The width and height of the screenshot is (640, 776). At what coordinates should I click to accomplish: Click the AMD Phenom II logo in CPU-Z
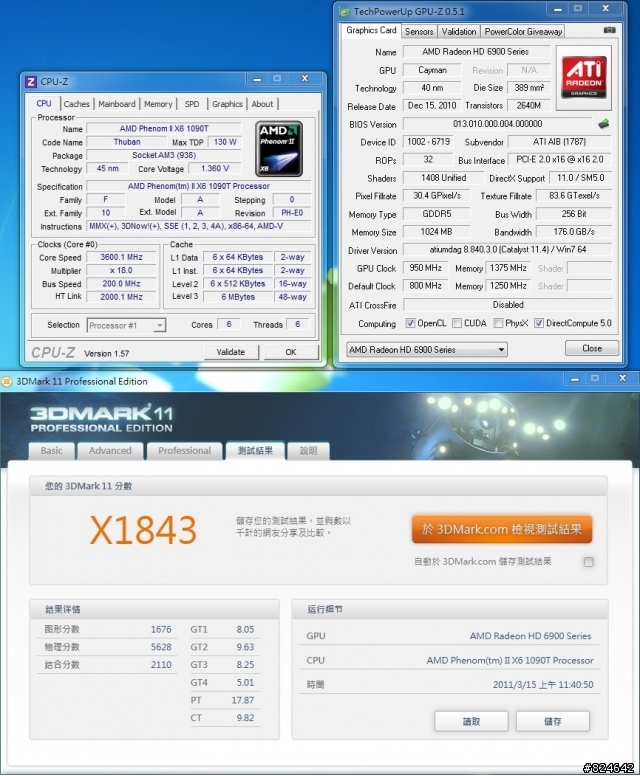(x=279, y=148)
